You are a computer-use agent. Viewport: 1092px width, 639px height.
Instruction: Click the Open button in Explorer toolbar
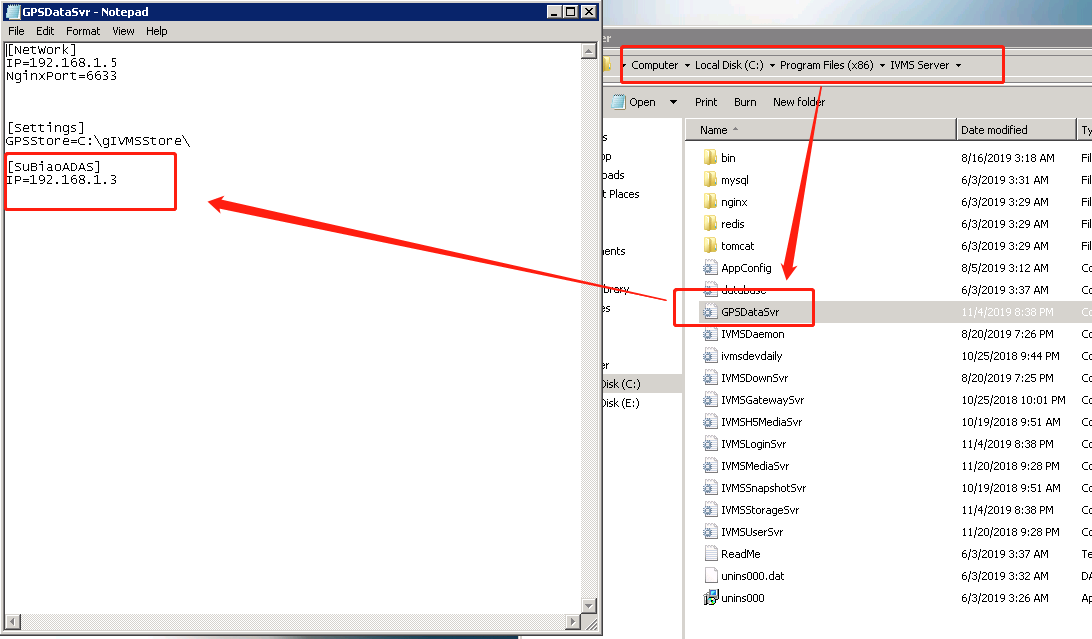(634, 102)
